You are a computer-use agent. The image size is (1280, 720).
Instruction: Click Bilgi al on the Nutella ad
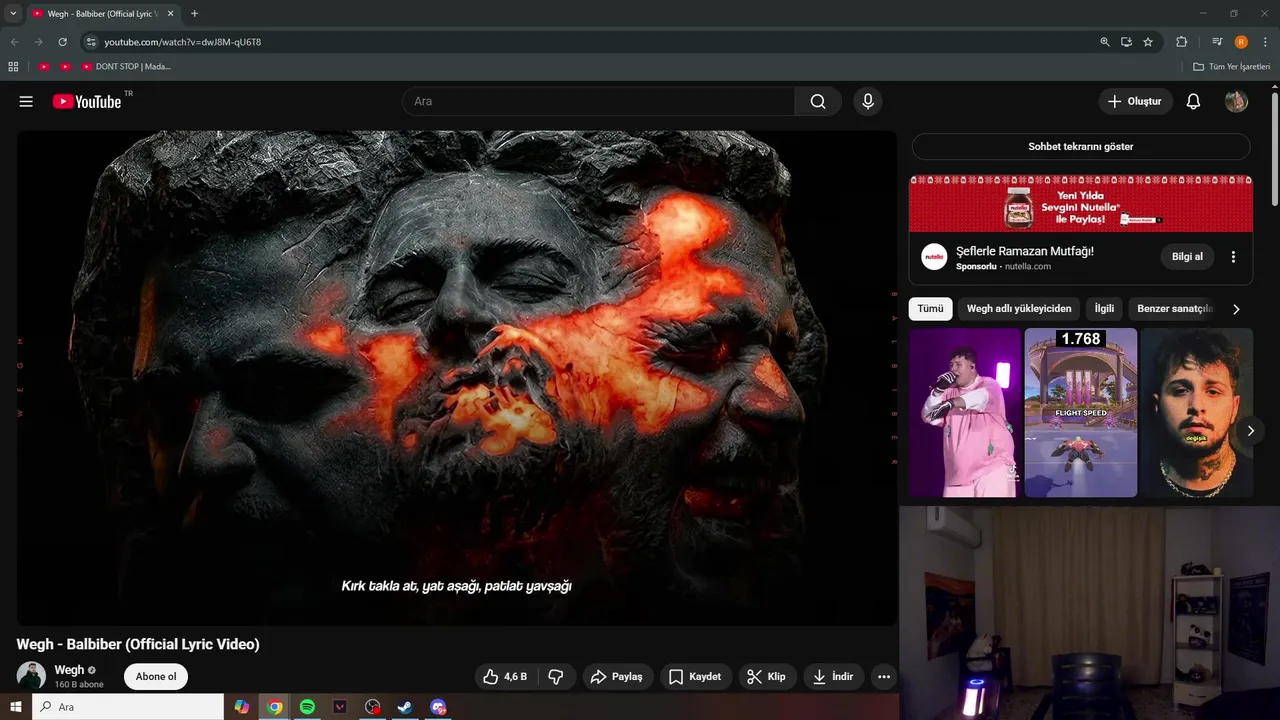coord(1187,257)
